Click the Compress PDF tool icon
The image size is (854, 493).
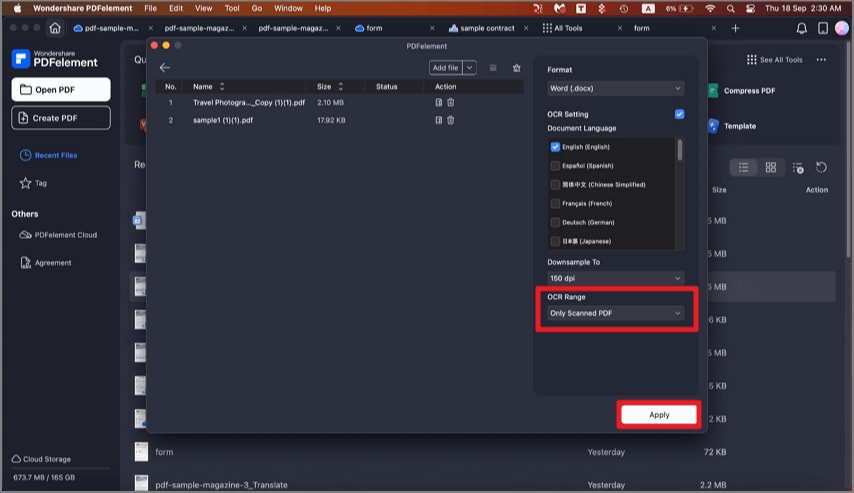713,91
